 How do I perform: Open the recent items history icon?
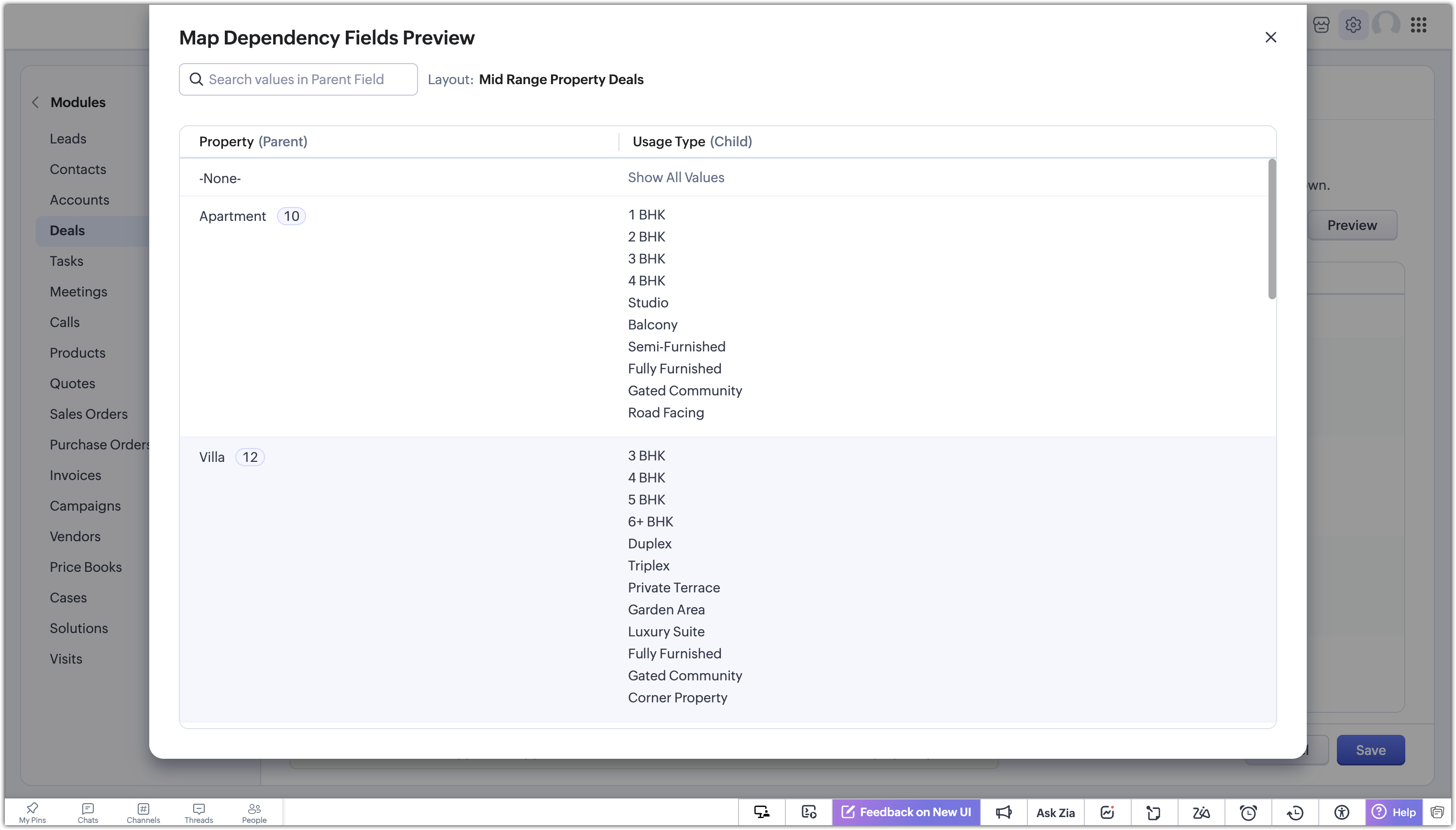pyautogui.click(x=1295, y=812)
